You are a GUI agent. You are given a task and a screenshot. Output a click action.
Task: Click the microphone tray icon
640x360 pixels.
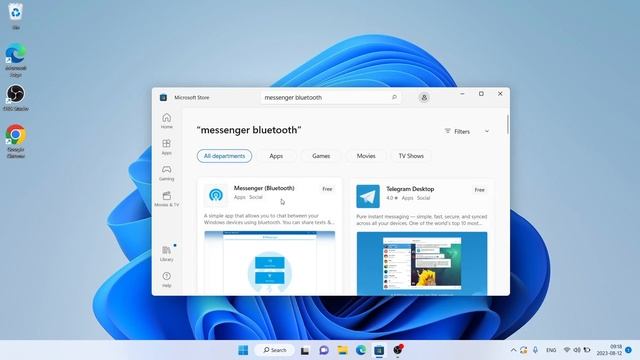coord(535,350)
